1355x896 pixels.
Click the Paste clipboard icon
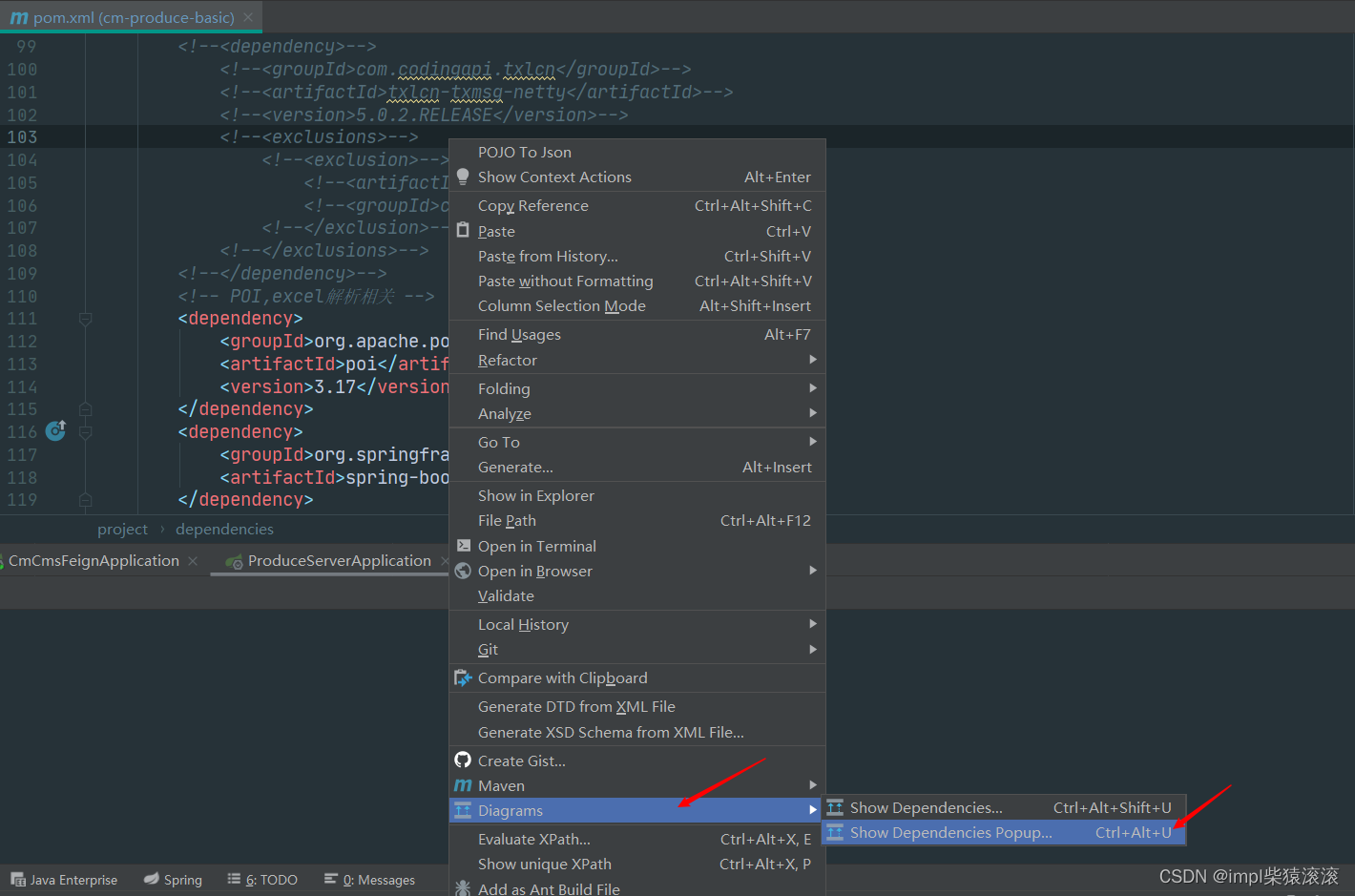463,230
